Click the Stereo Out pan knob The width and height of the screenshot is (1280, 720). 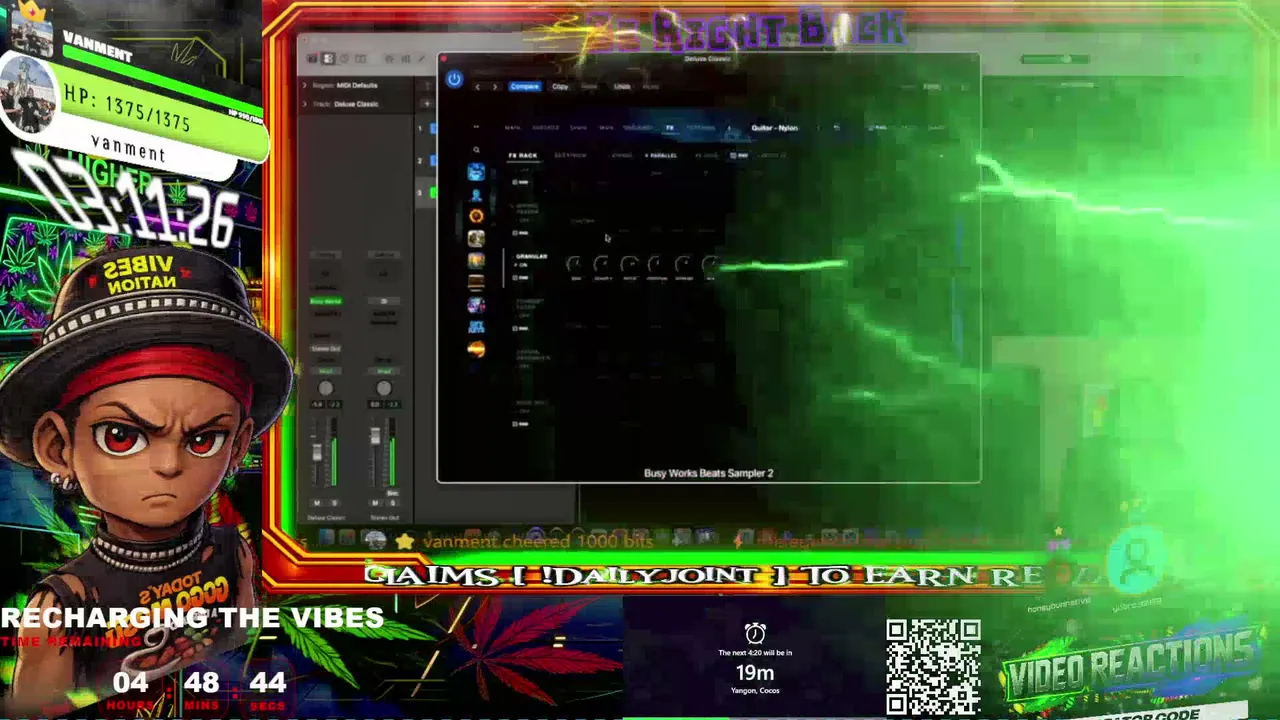[x=384, y=388]
